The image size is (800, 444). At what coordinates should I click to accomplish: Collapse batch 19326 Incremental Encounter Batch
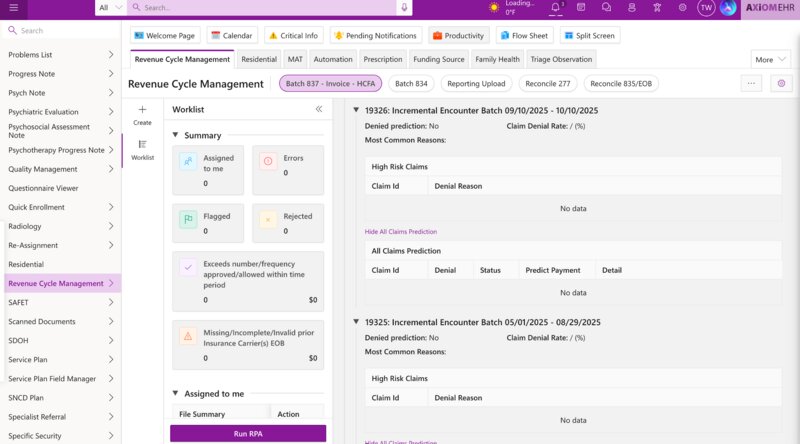[356, 110]
